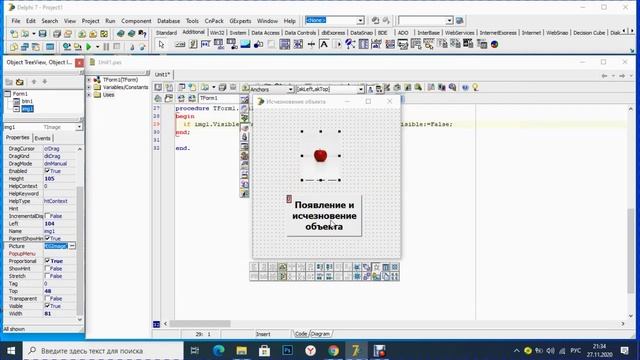Toggle the Enabled property checkbox
Screen dimensions: 640x360
pos(47,171)
